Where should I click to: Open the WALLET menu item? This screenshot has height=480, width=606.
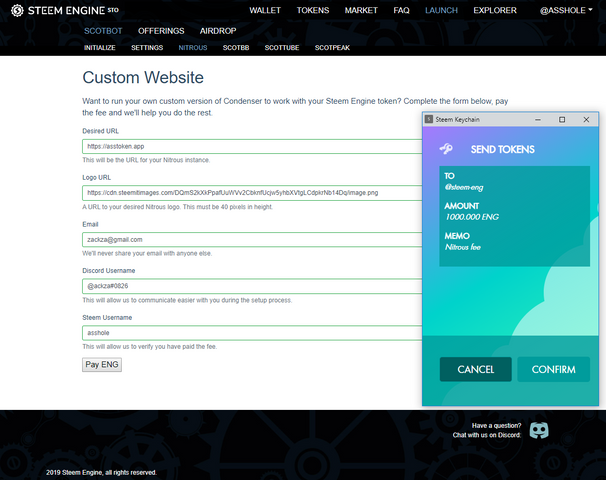click(265, 10)
